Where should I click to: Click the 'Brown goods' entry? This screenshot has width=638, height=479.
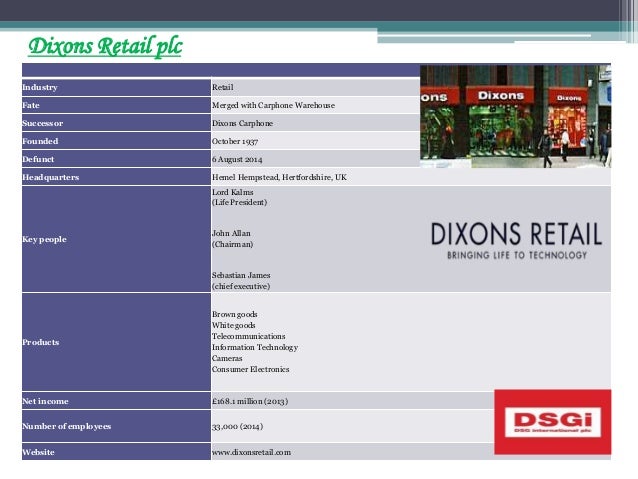234,314
